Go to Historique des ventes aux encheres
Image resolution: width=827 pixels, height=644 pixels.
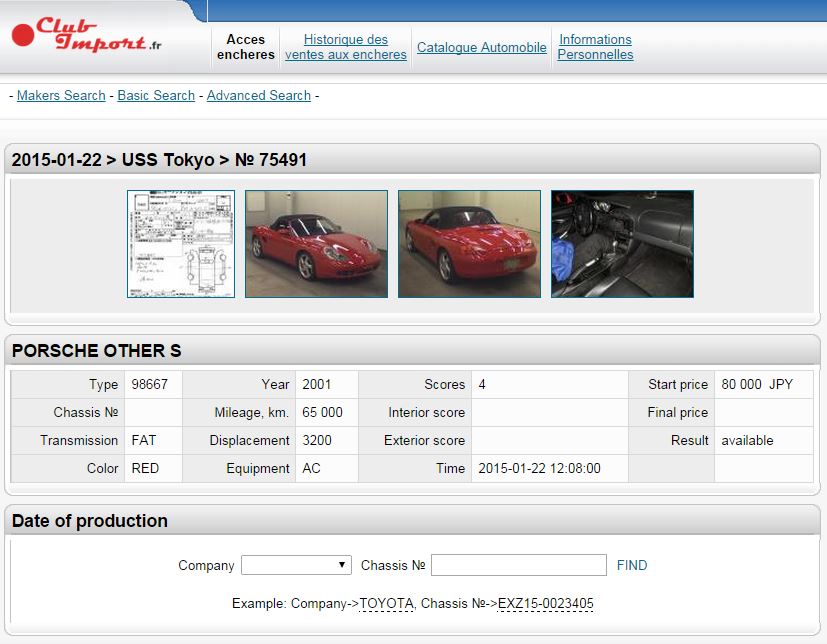[x=346, y=47]
